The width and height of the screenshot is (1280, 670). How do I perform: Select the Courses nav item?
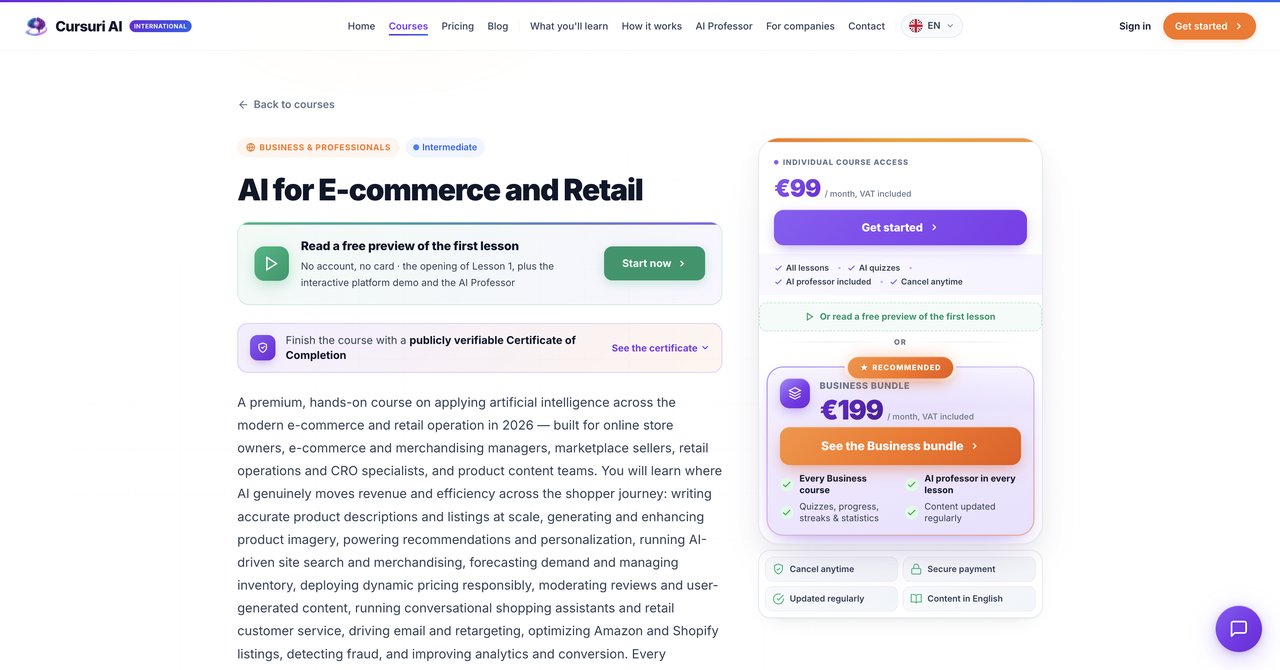point(408,26)
